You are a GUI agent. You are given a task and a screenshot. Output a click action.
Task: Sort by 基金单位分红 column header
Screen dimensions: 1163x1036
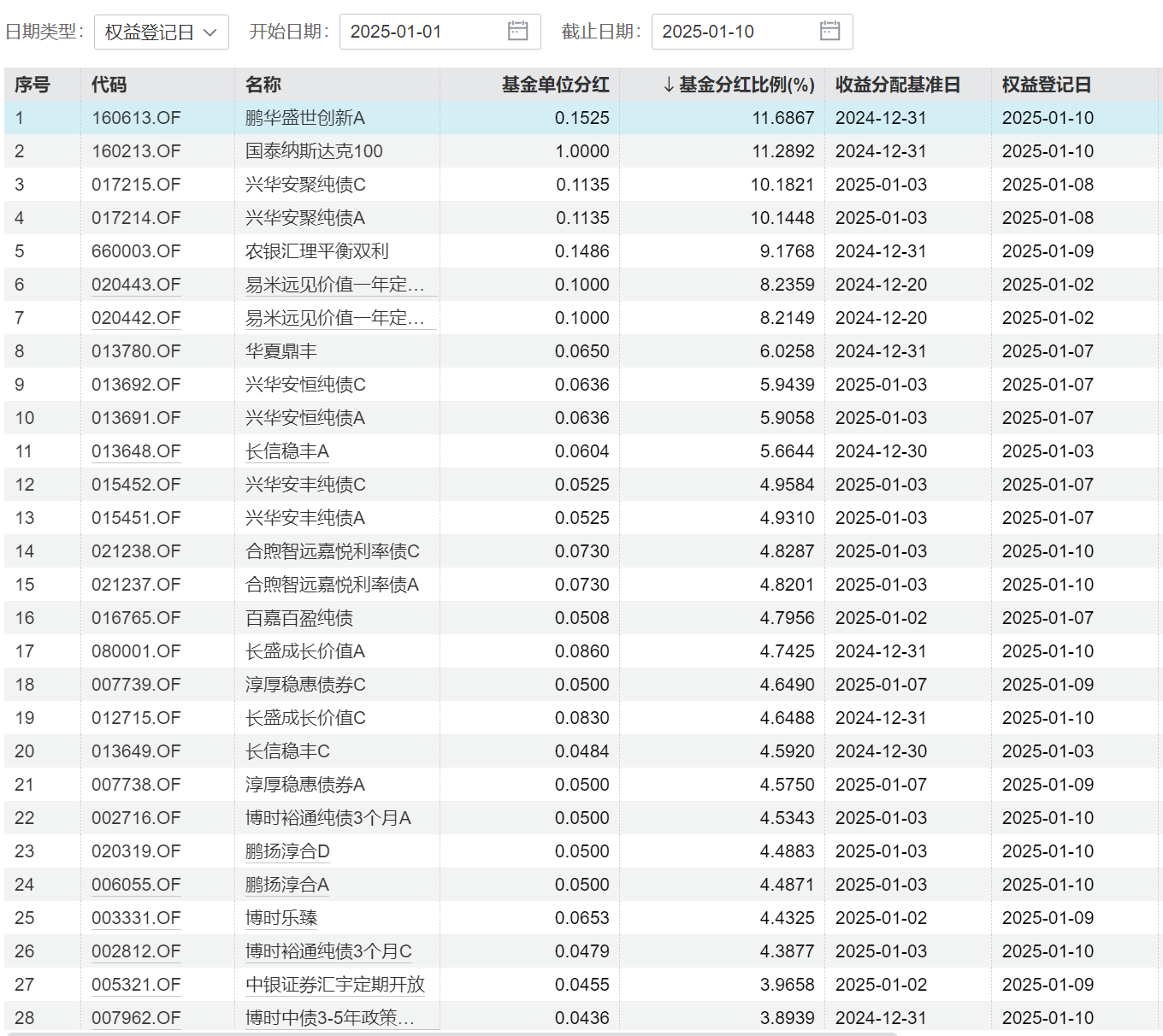click(555, 85)
